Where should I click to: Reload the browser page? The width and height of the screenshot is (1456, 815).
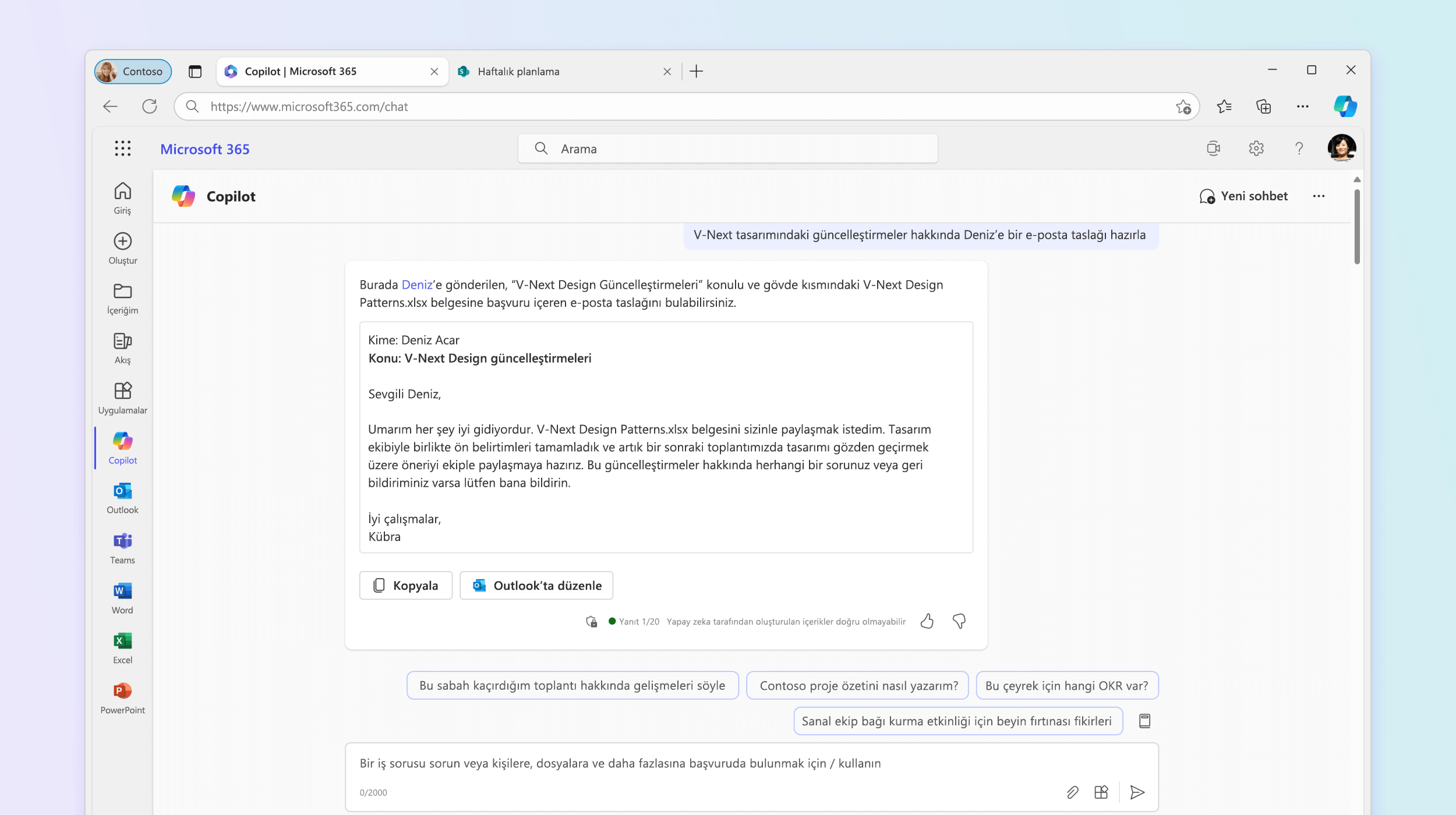point(150,107)
